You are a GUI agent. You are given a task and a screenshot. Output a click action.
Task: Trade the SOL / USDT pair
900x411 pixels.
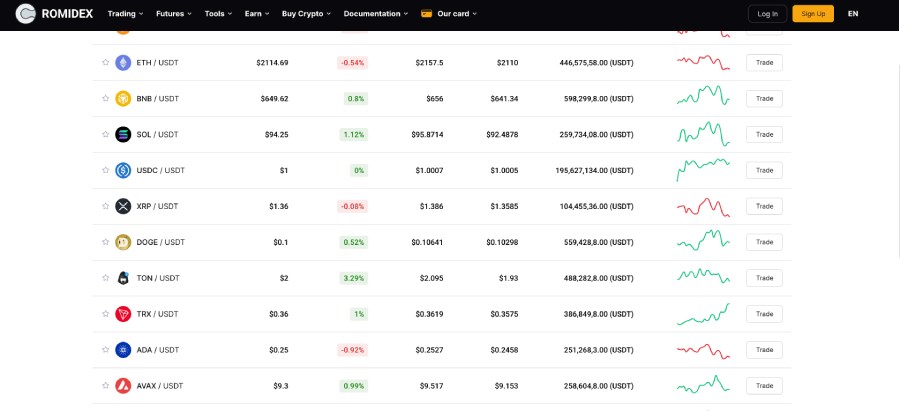764,134
